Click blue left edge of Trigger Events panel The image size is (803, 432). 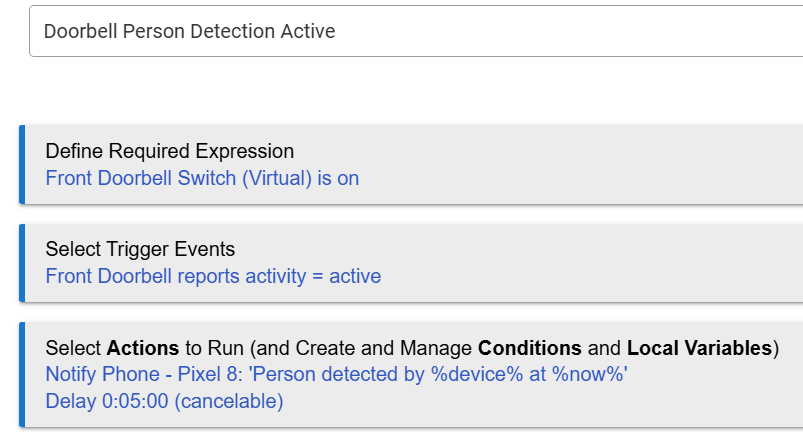click(21, 262)
